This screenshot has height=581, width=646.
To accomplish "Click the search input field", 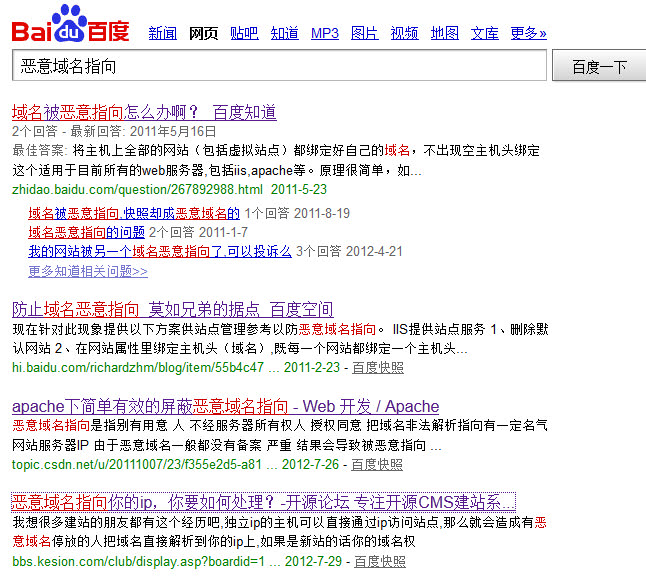I will (x=279, y=66).
